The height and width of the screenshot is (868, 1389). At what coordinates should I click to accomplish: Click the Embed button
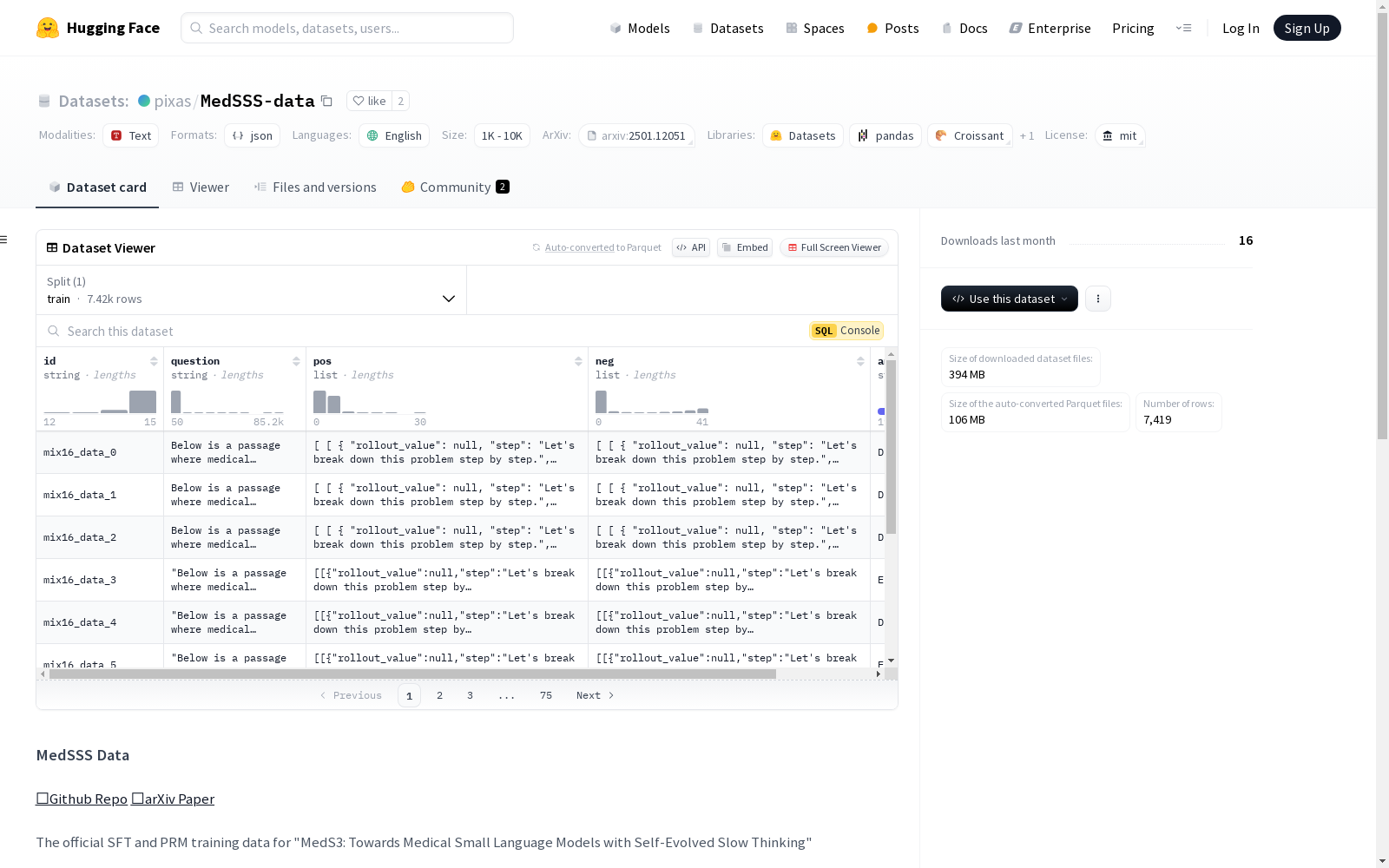pos(745,247)
